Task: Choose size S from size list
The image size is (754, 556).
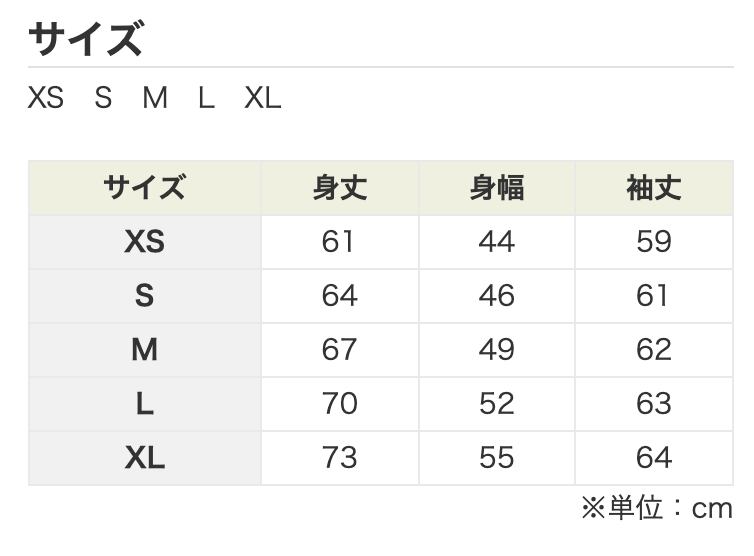Action: pyautogui.click(x=103, y=99)
